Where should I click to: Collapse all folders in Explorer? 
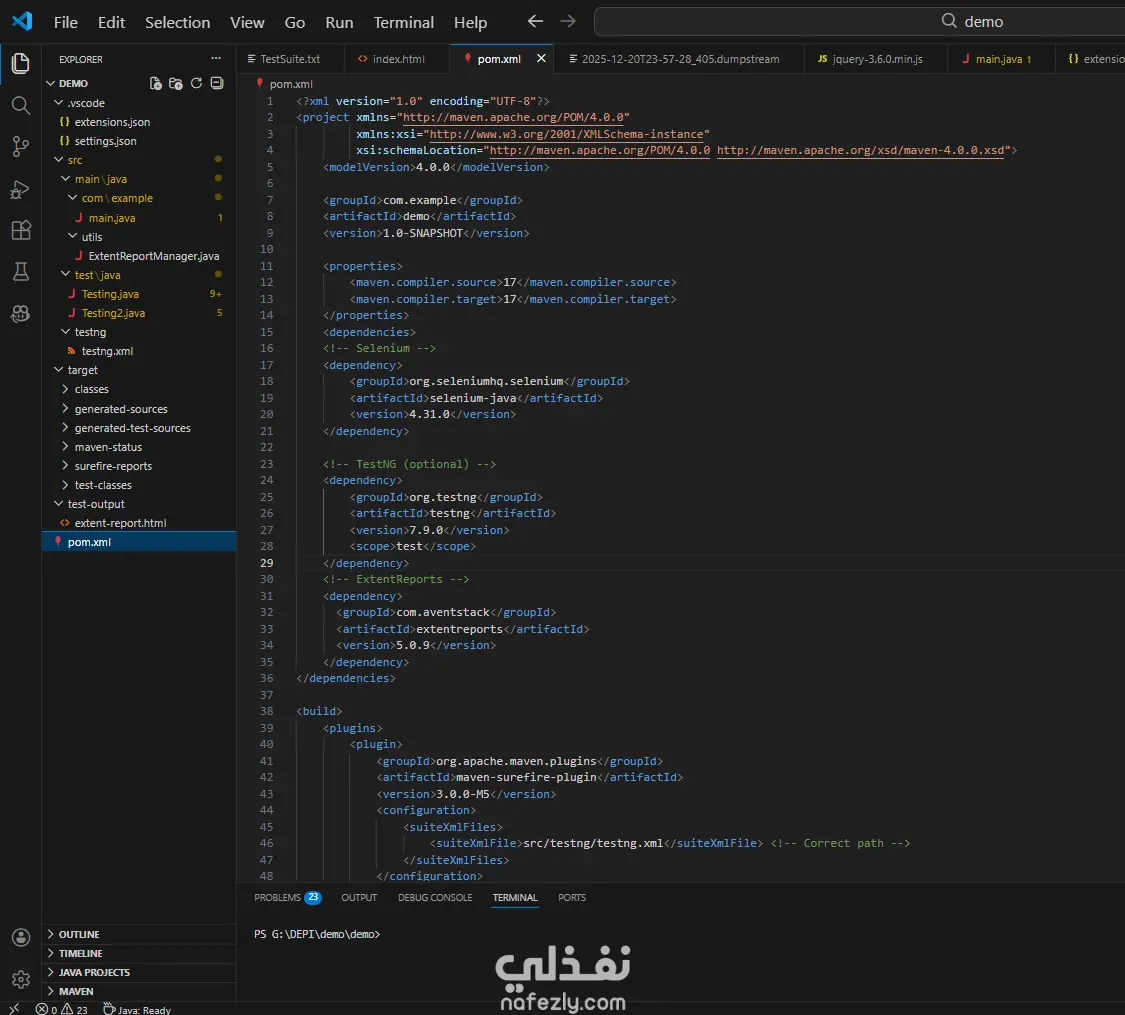217,83
